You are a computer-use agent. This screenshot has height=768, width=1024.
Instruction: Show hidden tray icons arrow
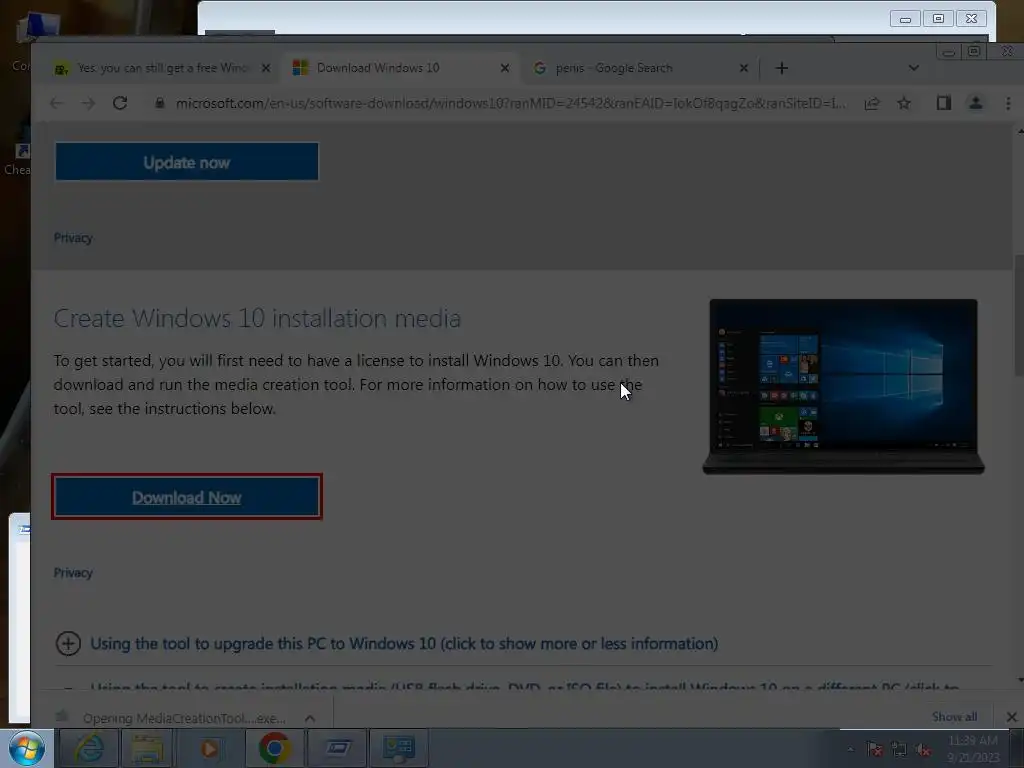pyautogui.click(x=850, y=749)
